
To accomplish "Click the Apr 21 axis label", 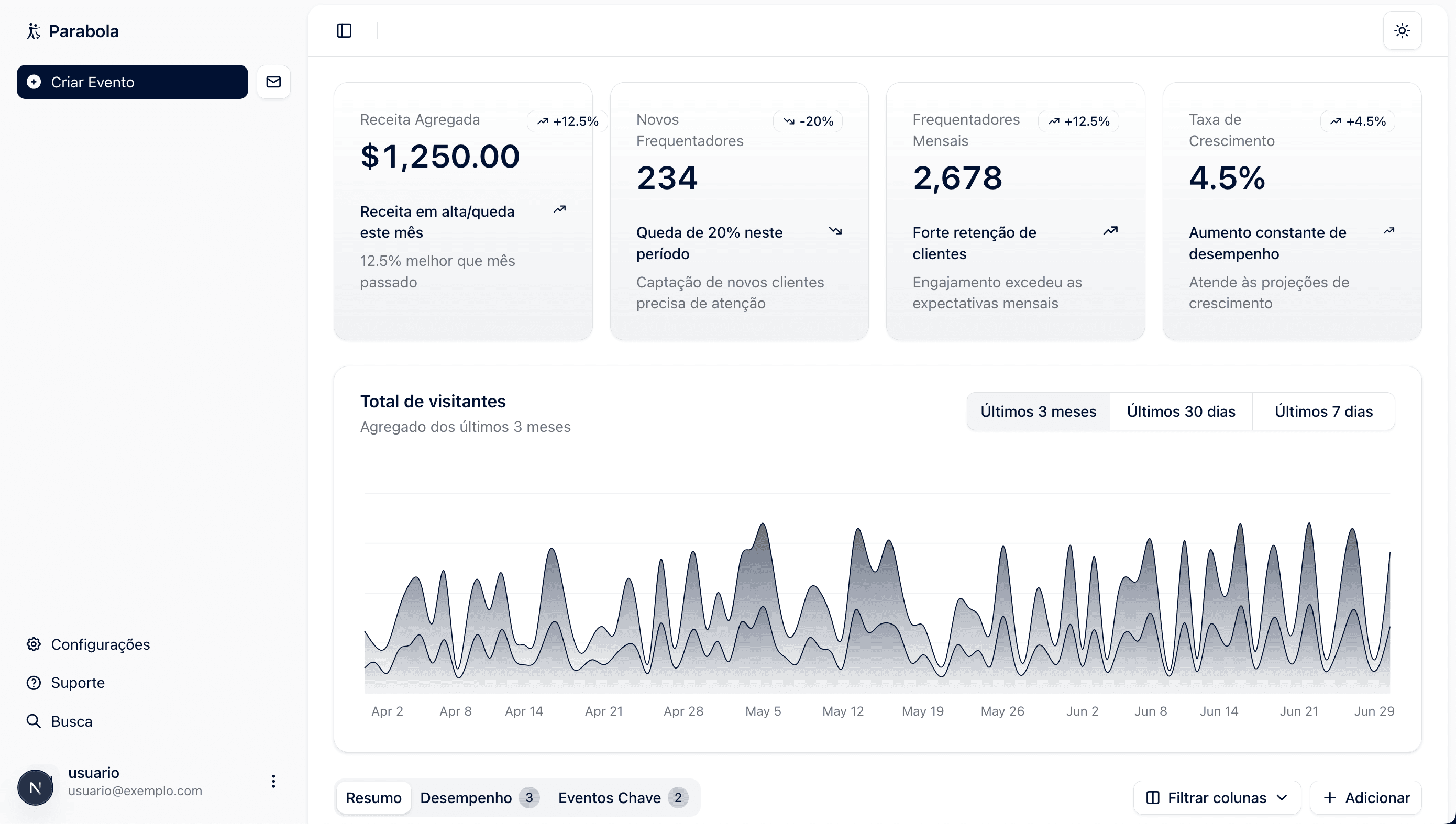I will pyautogui.click(x=603, y=711).
